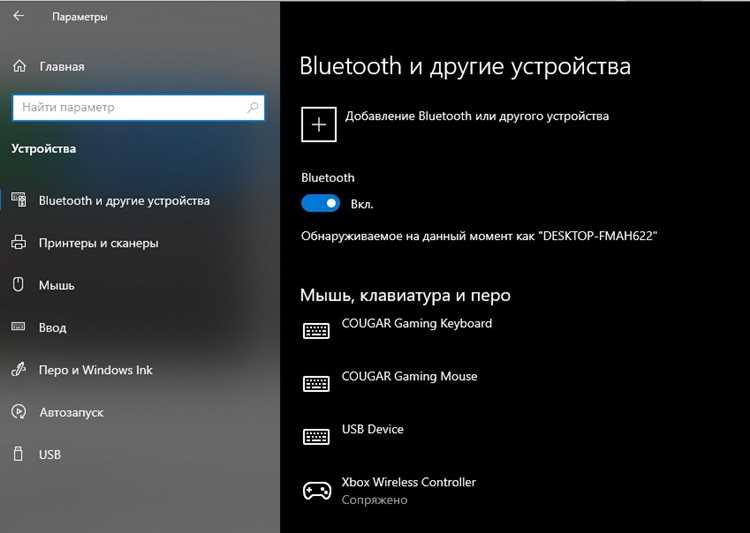Viewport: 750px width, 533px height.
Task: Click the keyboard icon for COUGAR Gaming Keyboard
Action: pos(317,331)
